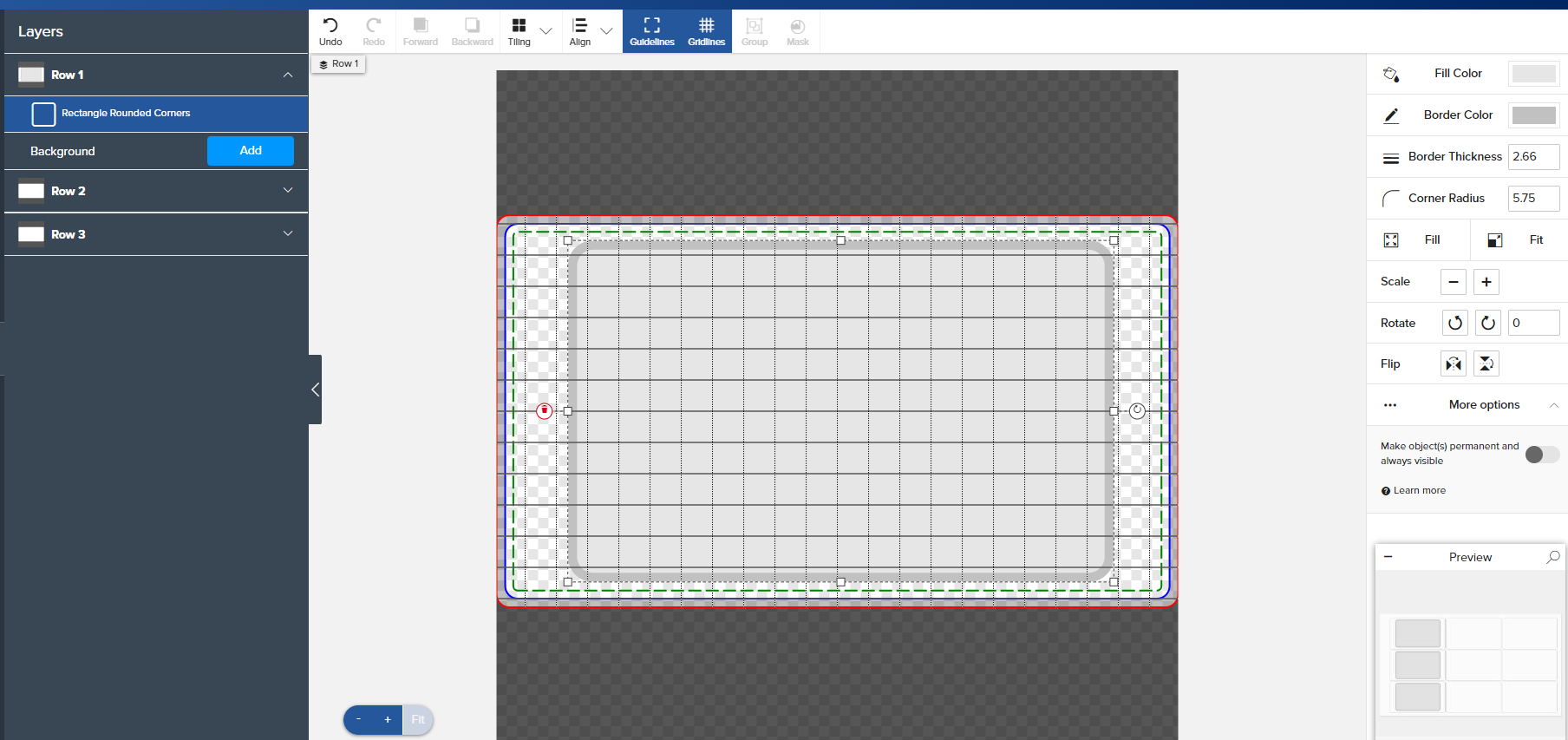1568x740 pixels.
Task: Click the red delete handle on shape
Action: click(x=545, y=411)
